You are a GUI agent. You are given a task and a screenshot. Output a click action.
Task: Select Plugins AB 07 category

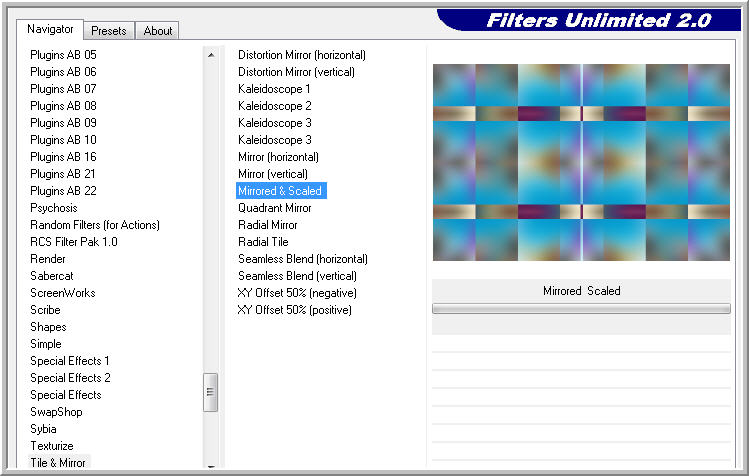click(63, 89)
